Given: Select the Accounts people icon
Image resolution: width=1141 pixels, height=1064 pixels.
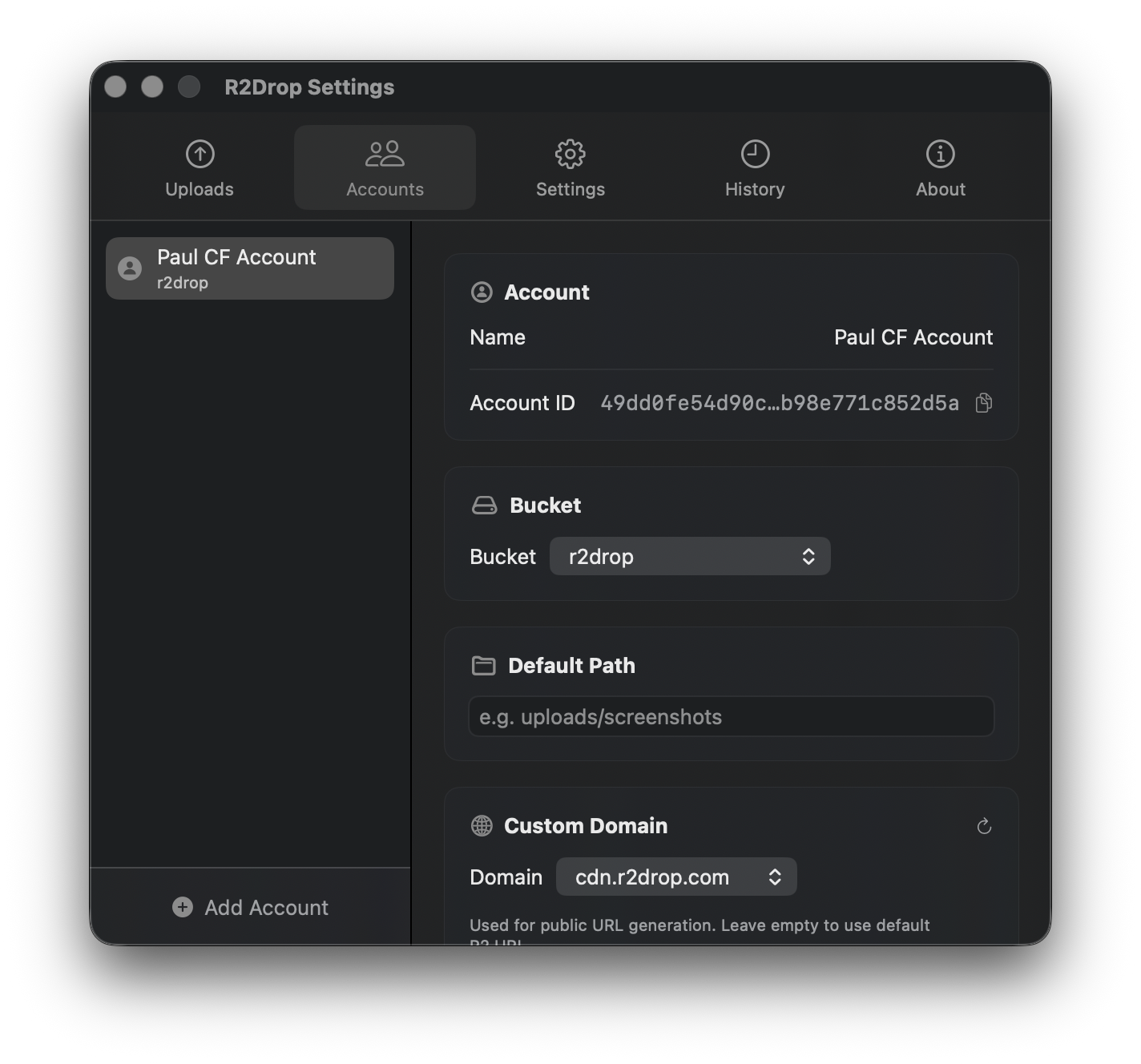Looking at the screenshot, I should [385, 152].
